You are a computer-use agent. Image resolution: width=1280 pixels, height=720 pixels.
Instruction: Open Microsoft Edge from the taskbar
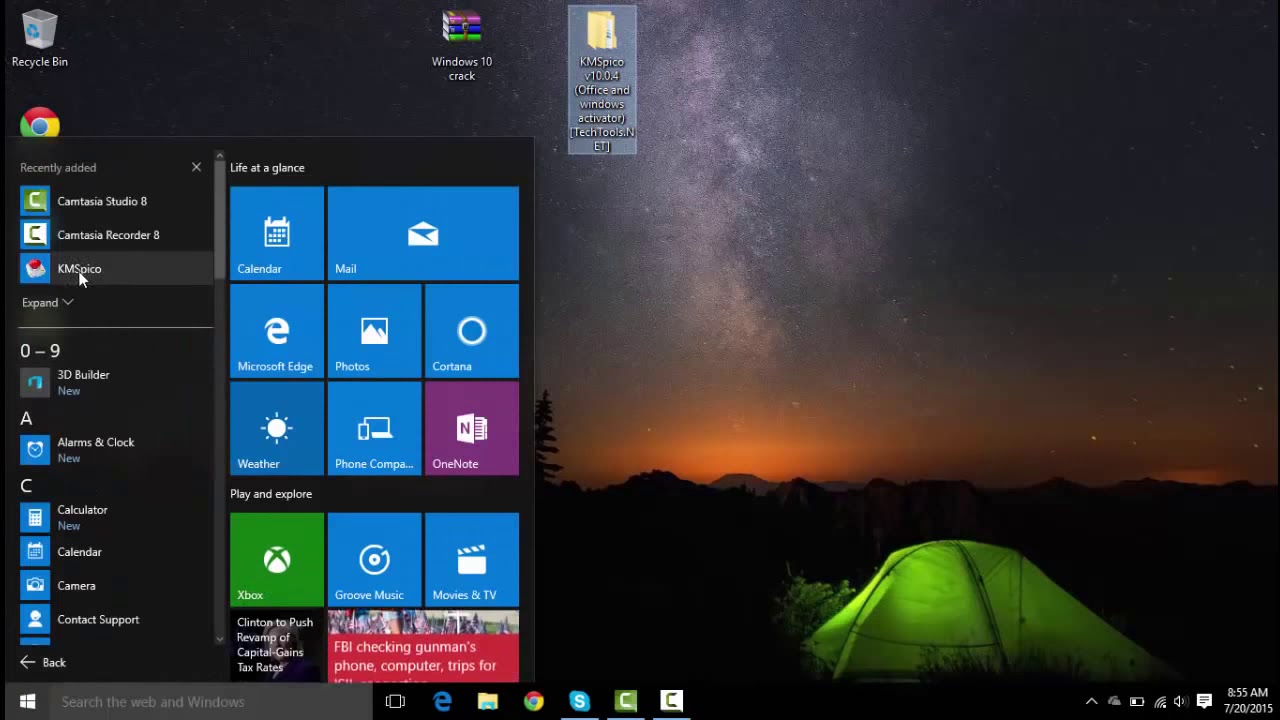click(442, 701)
